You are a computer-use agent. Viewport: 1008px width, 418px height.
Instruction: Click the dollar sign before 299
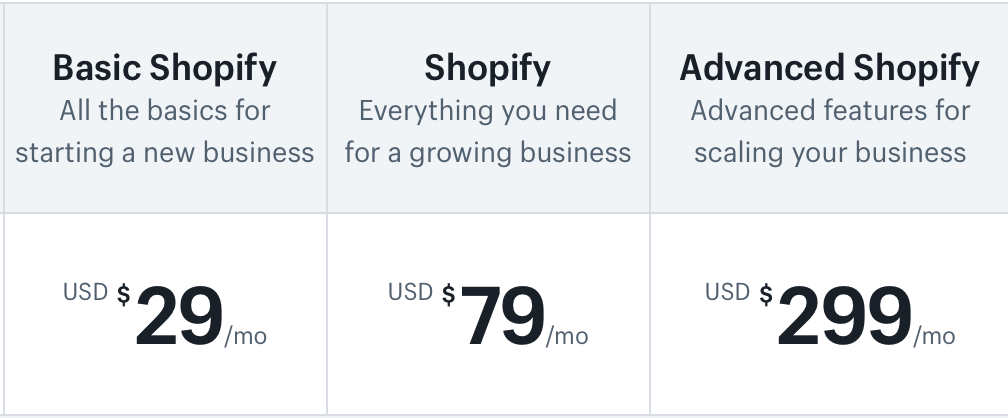pyautogui.click(x=766, y=295)
